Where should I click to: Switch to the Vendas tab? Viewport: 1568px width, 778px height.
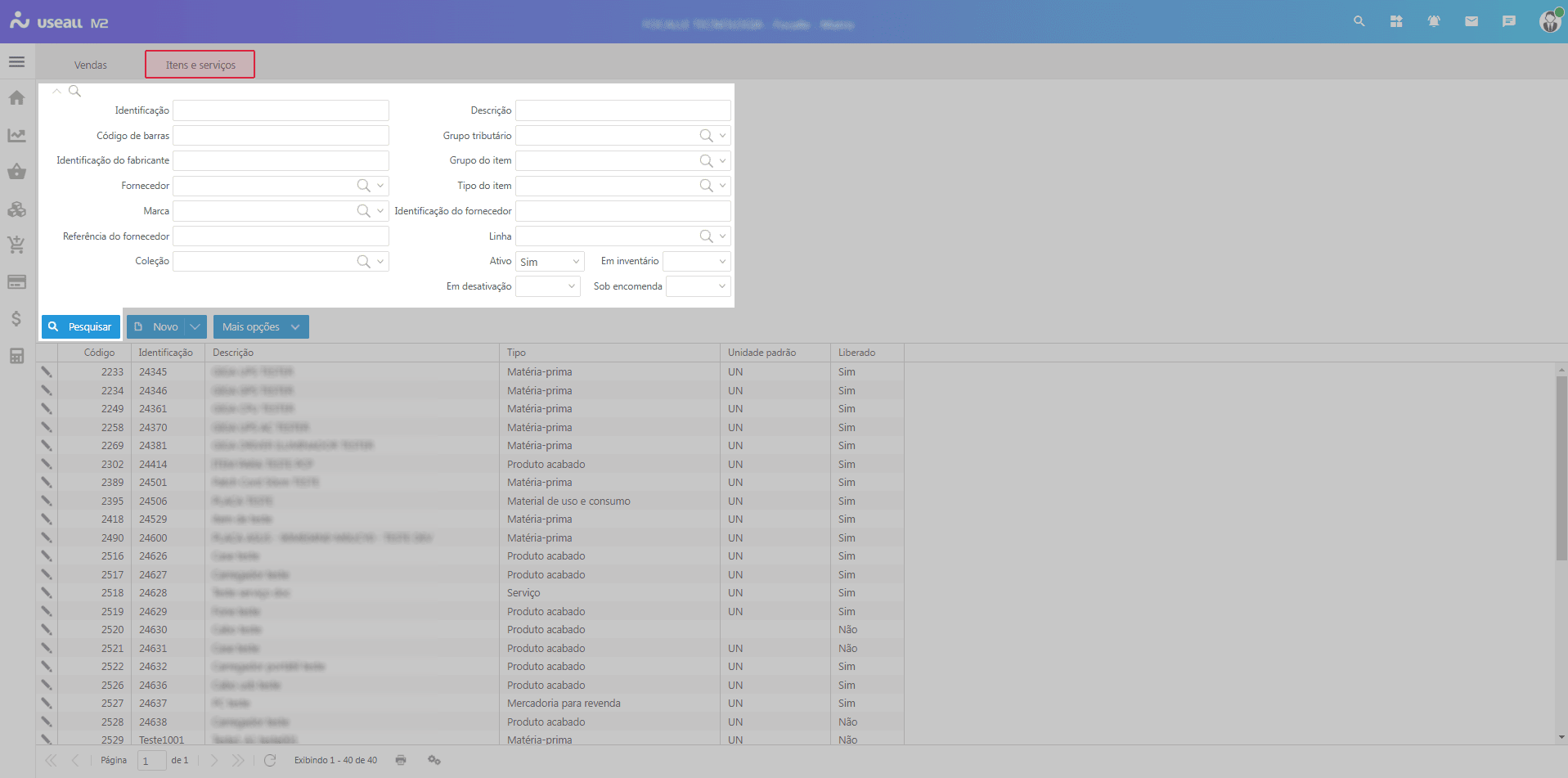pos(91,65)
